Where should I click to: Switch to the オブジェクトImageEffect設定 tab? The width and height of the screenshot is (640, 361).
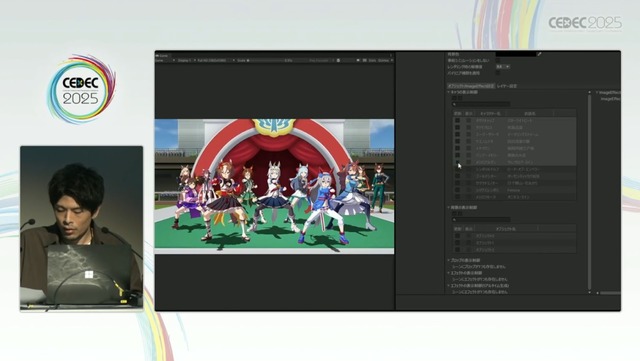coord(471,86)
